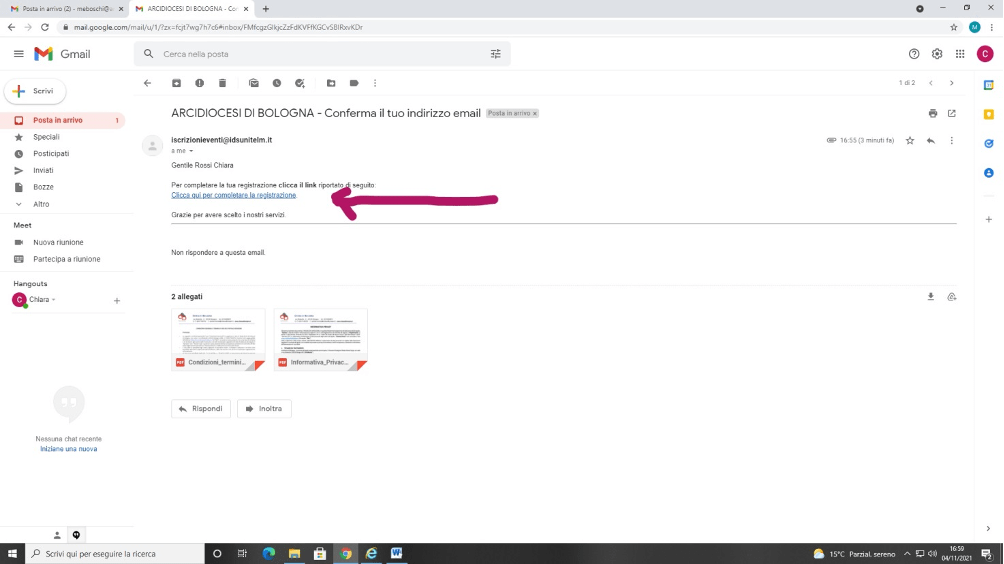Click the 'Clicca qui per completare la registrazione' link
The width and height of the screenshot is (1004, 564).
point(234,195)
